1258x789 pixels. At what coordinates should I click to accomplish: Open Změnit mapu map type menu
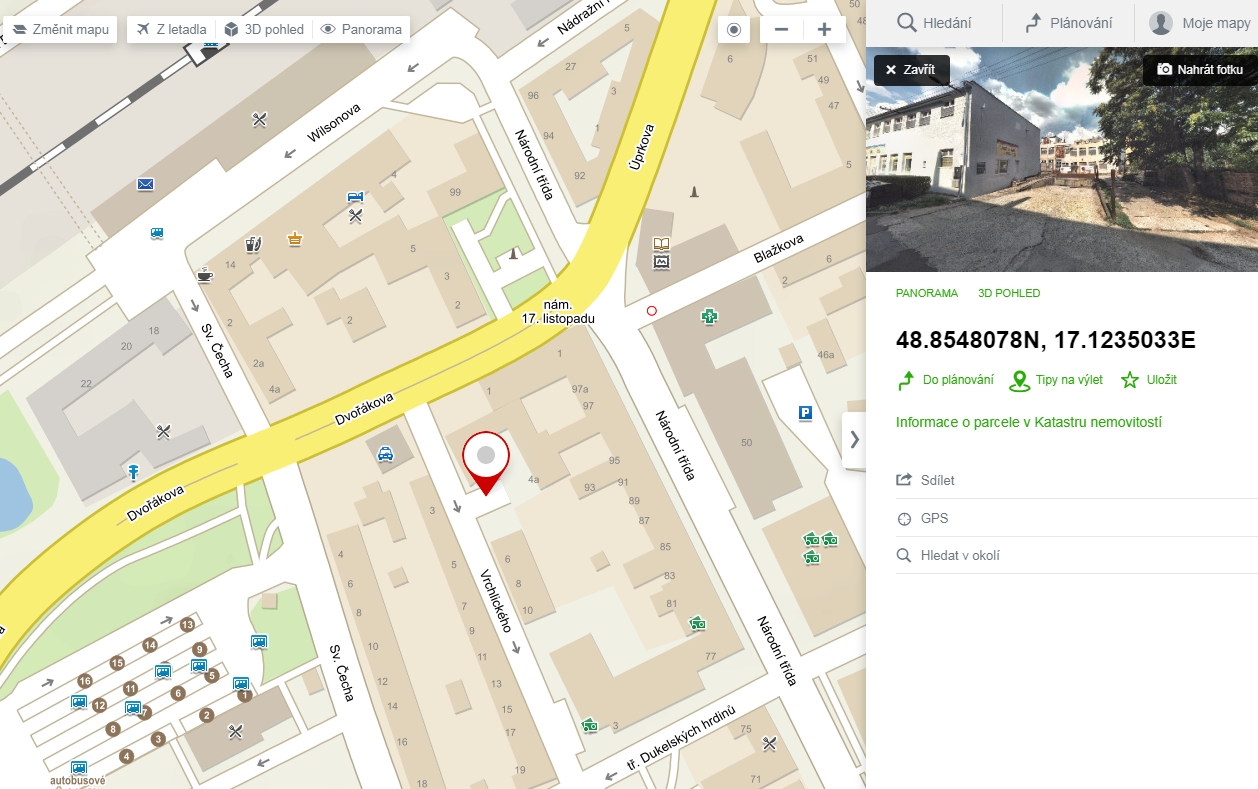click(x=60, y=30)
